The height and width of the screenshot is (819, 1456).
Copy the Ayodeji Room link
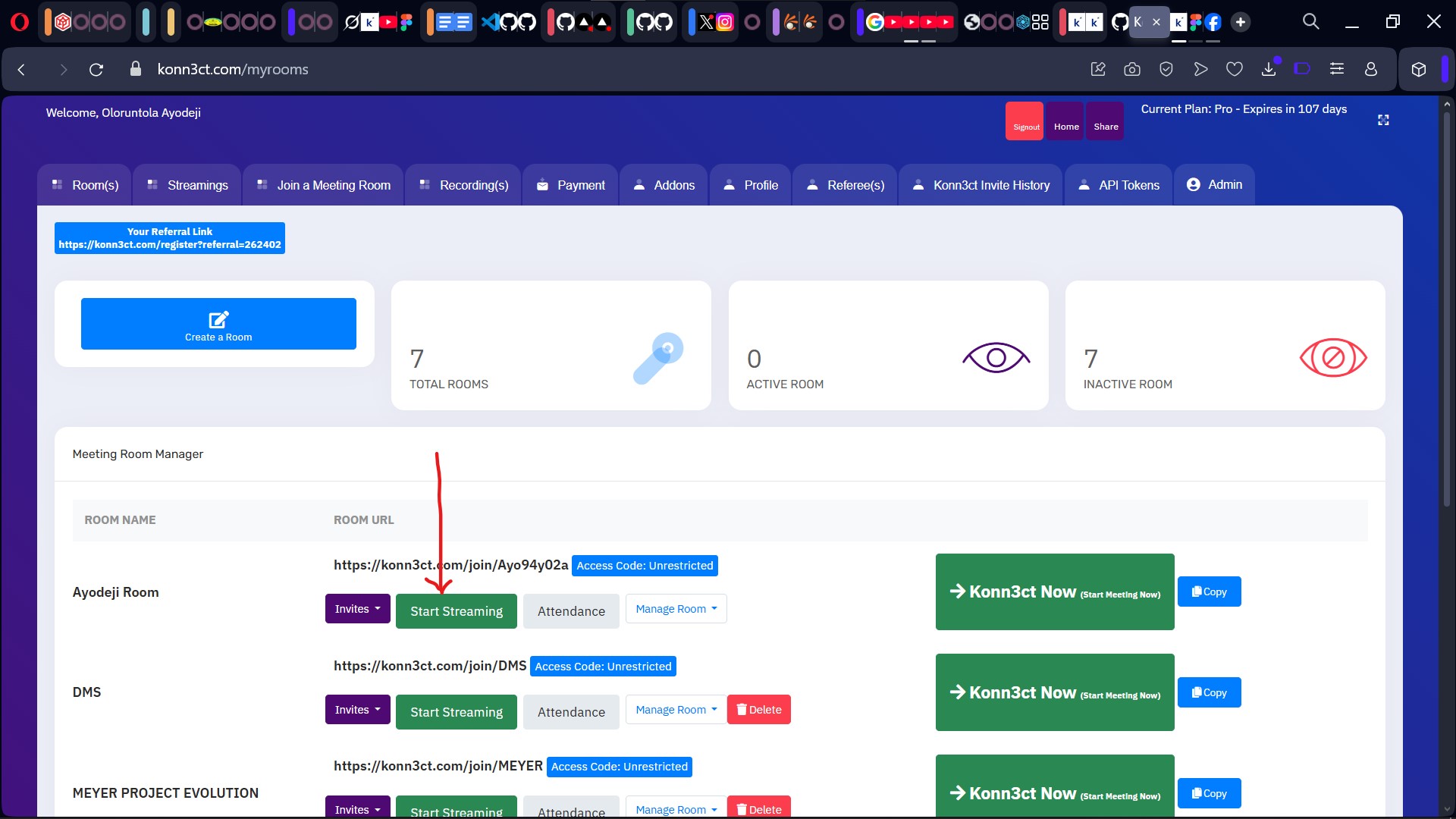(1209, 591)
